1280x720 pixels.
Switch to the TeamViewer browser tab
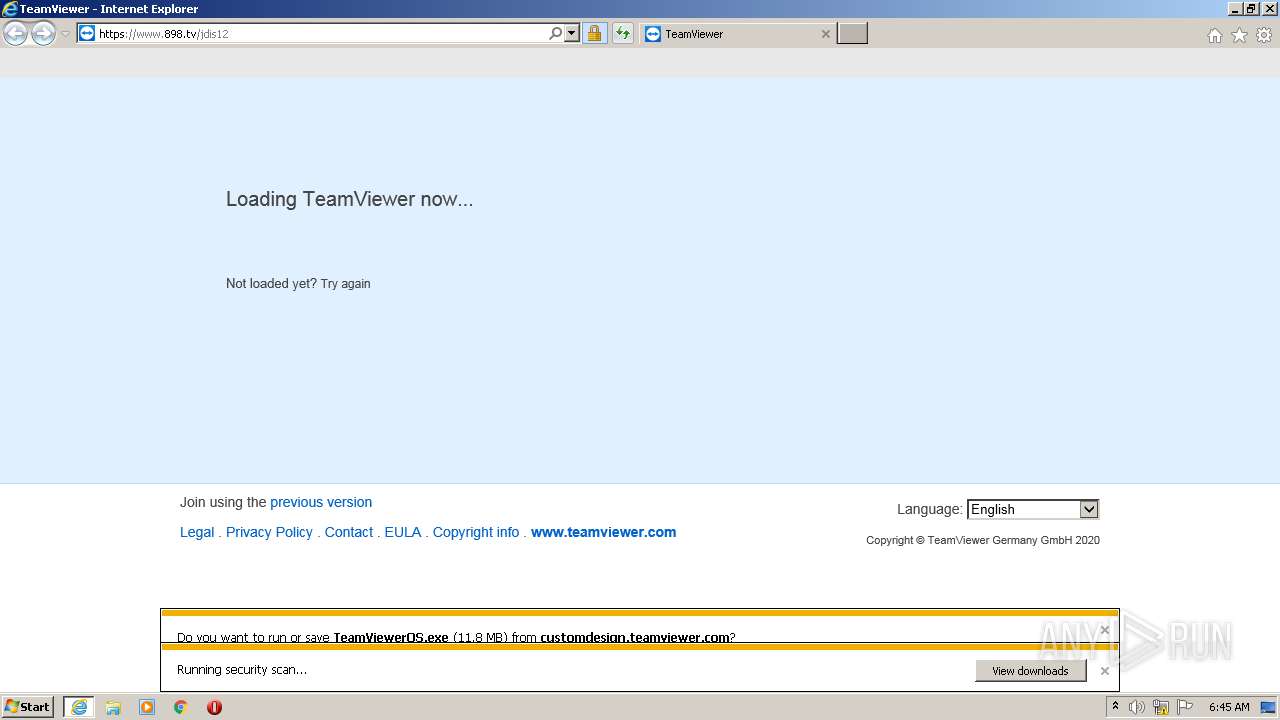[738, 34]
